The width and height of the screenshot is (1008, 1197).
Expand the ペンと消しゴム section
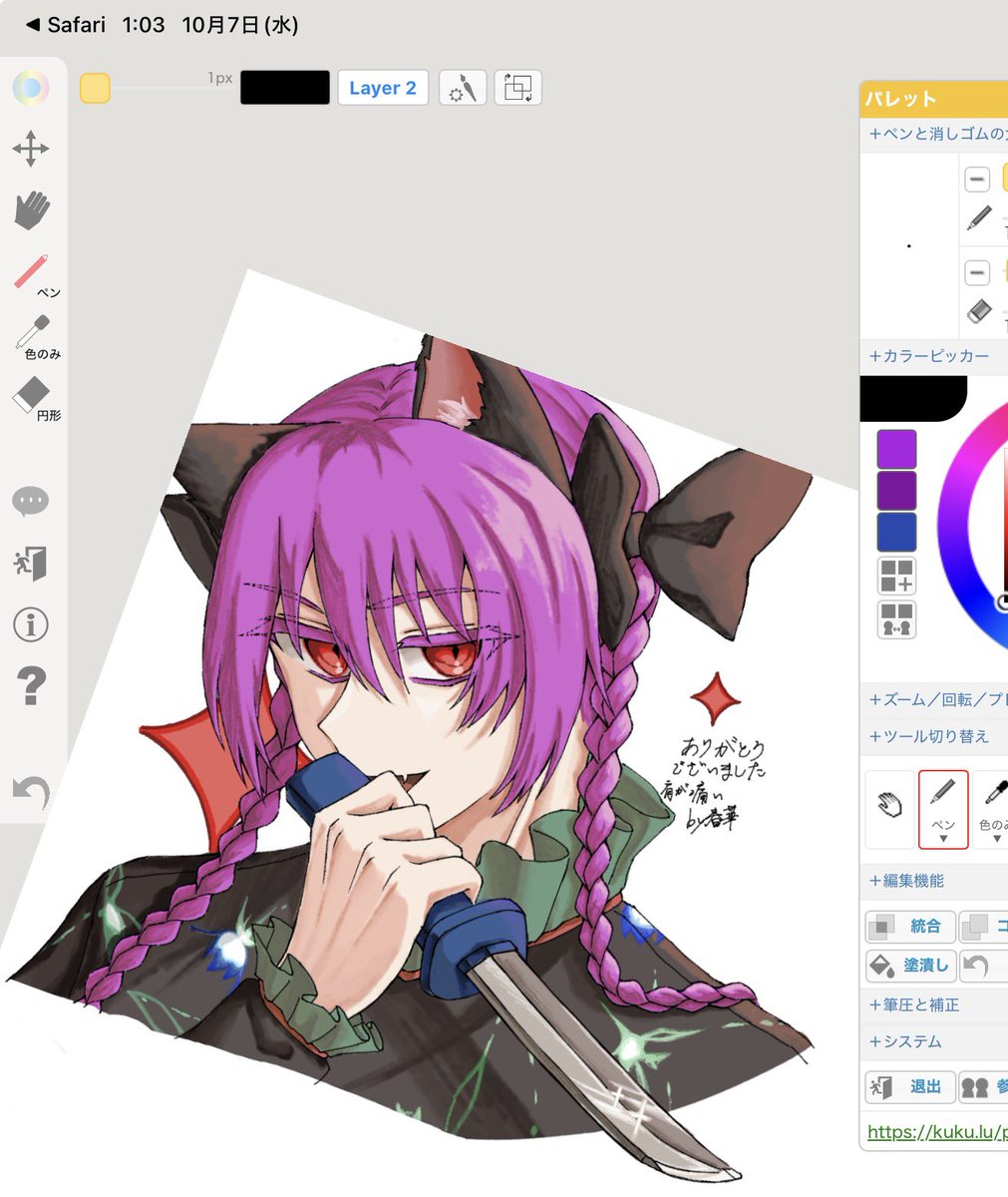pyautogui.click(x=937, y=133)
